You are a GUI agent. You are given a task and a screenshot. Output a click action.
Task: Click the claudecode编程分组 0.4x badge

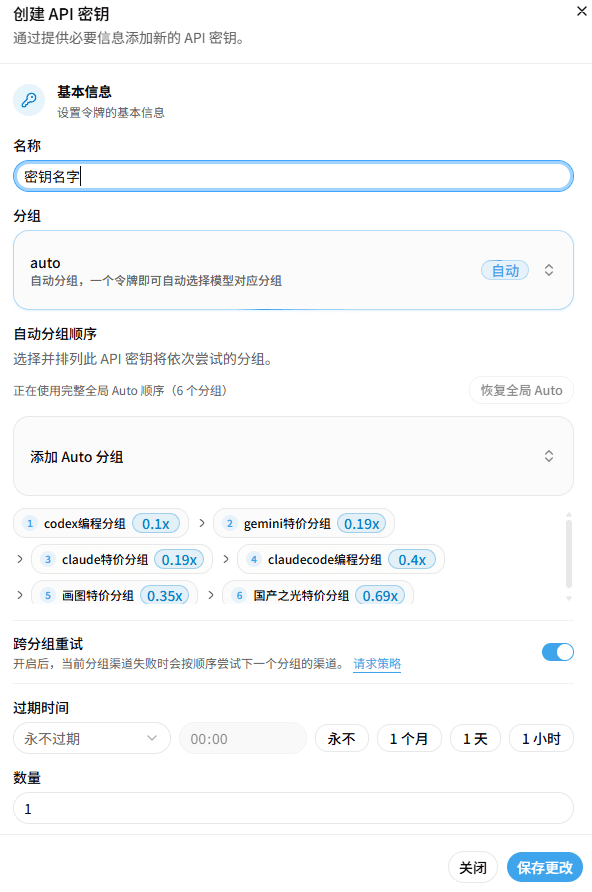pyautogui.click(x=412, y=560)
